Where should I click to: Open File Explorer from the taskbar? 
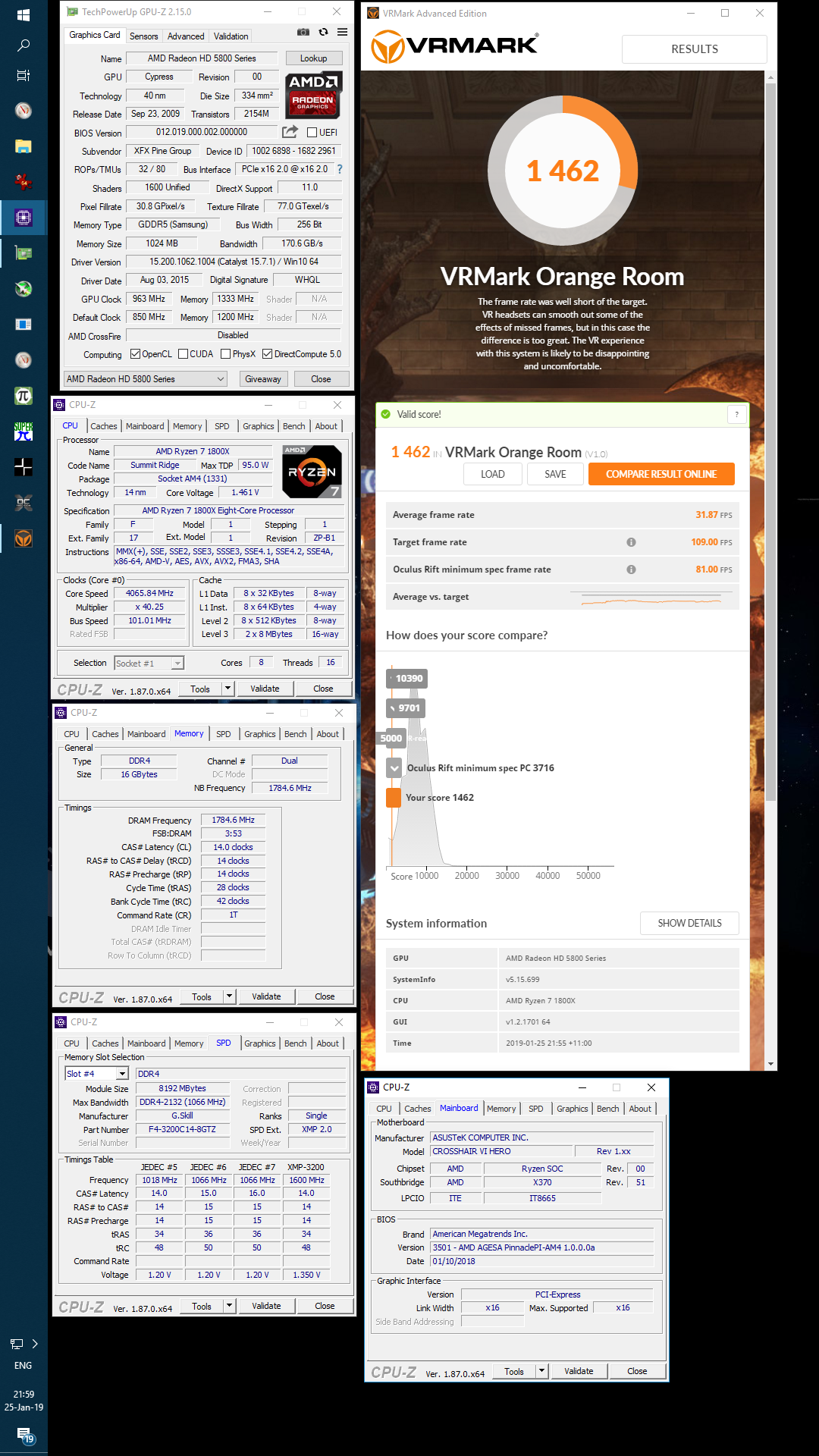[24, 146]
